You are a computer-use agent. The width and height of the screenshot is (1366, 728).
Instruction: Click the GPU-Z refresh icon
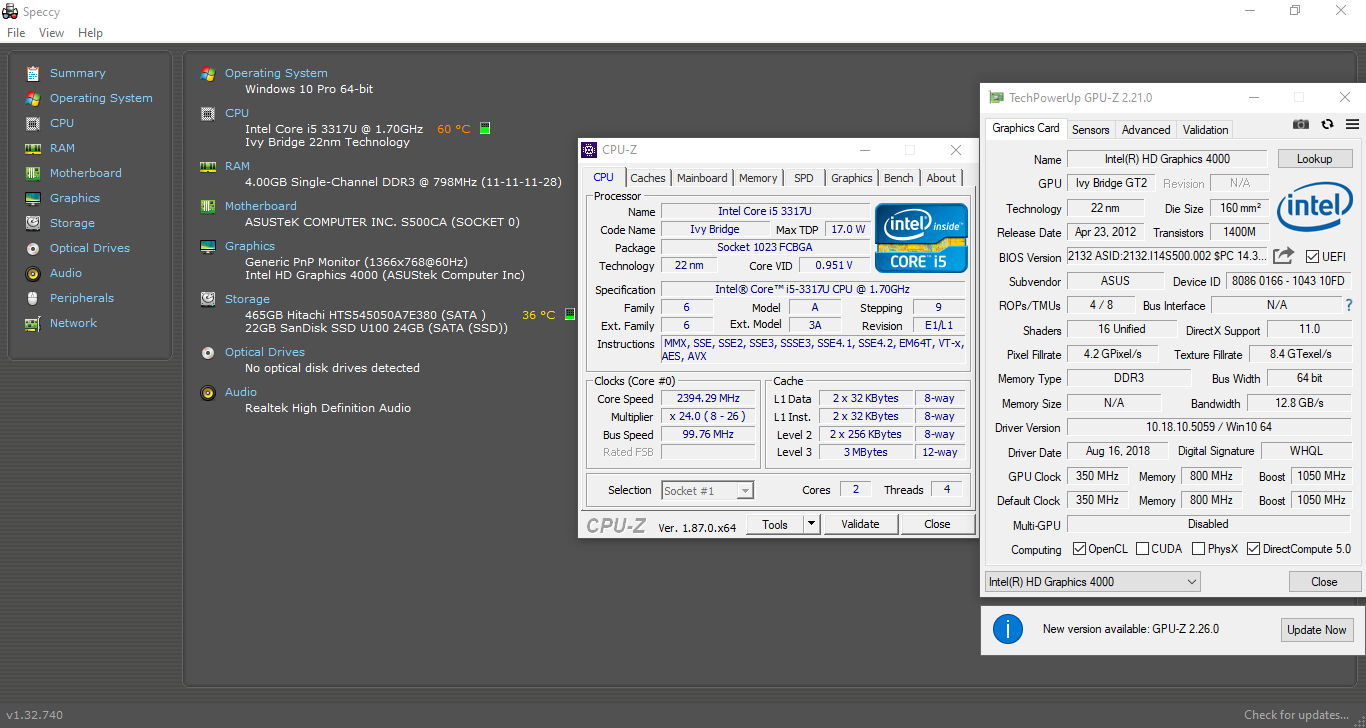pos(1327,125)
